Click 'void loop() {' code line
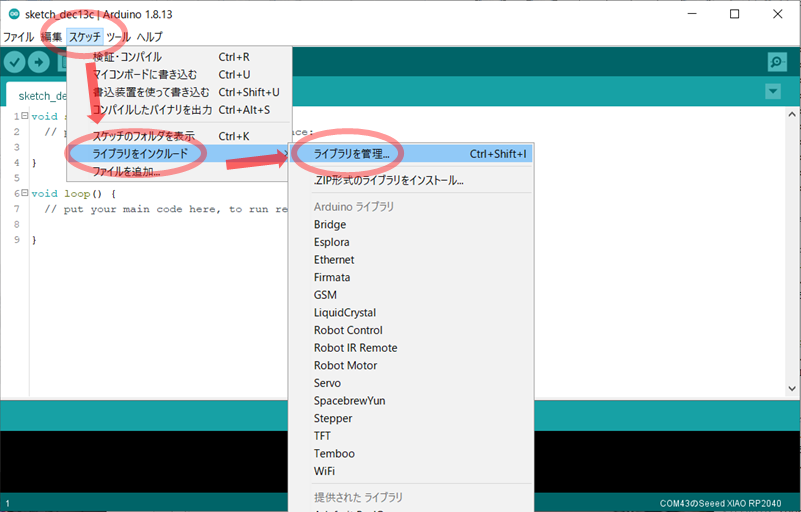This screenshot has height=512, width=801. [74, 194]
